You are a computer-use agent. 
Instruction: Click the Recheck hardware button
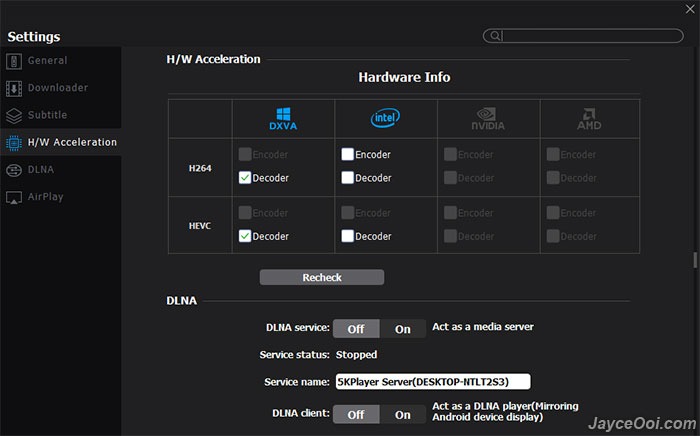tap(322, 277)
